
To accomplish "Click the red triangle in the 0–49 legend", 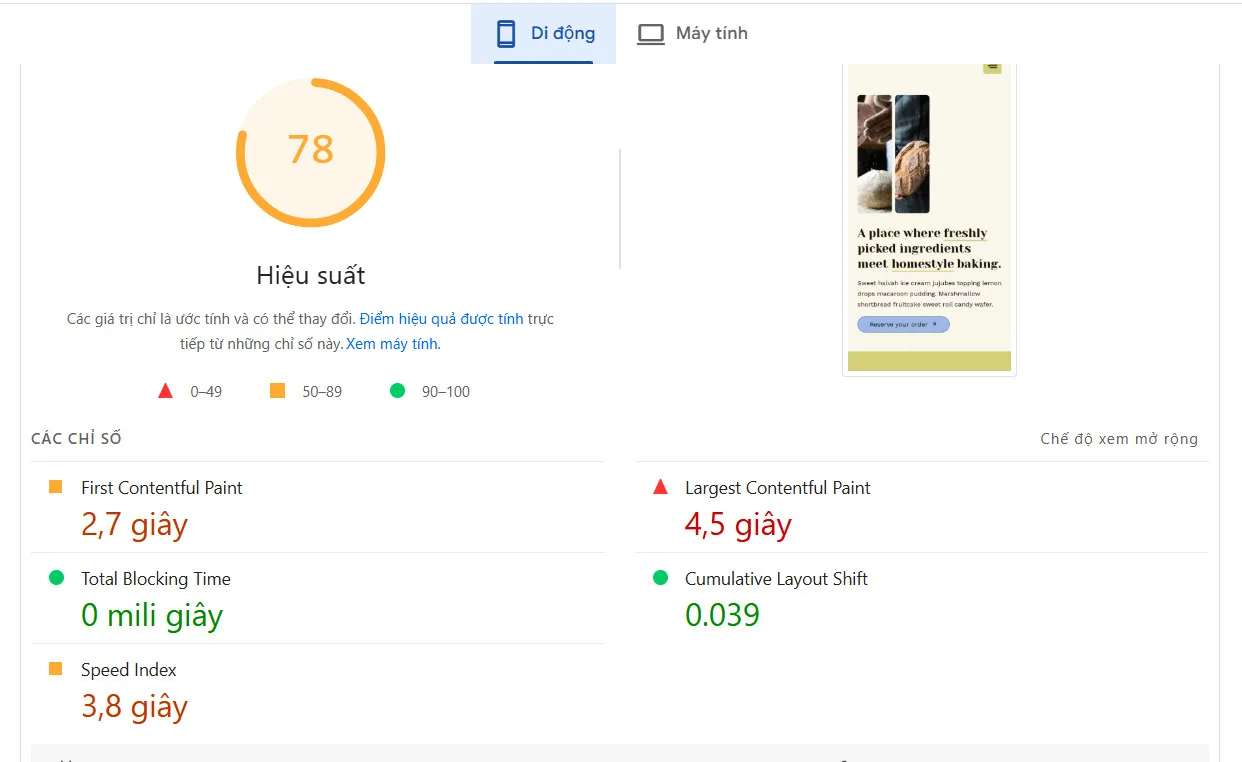I will click(x=165, y=390).
